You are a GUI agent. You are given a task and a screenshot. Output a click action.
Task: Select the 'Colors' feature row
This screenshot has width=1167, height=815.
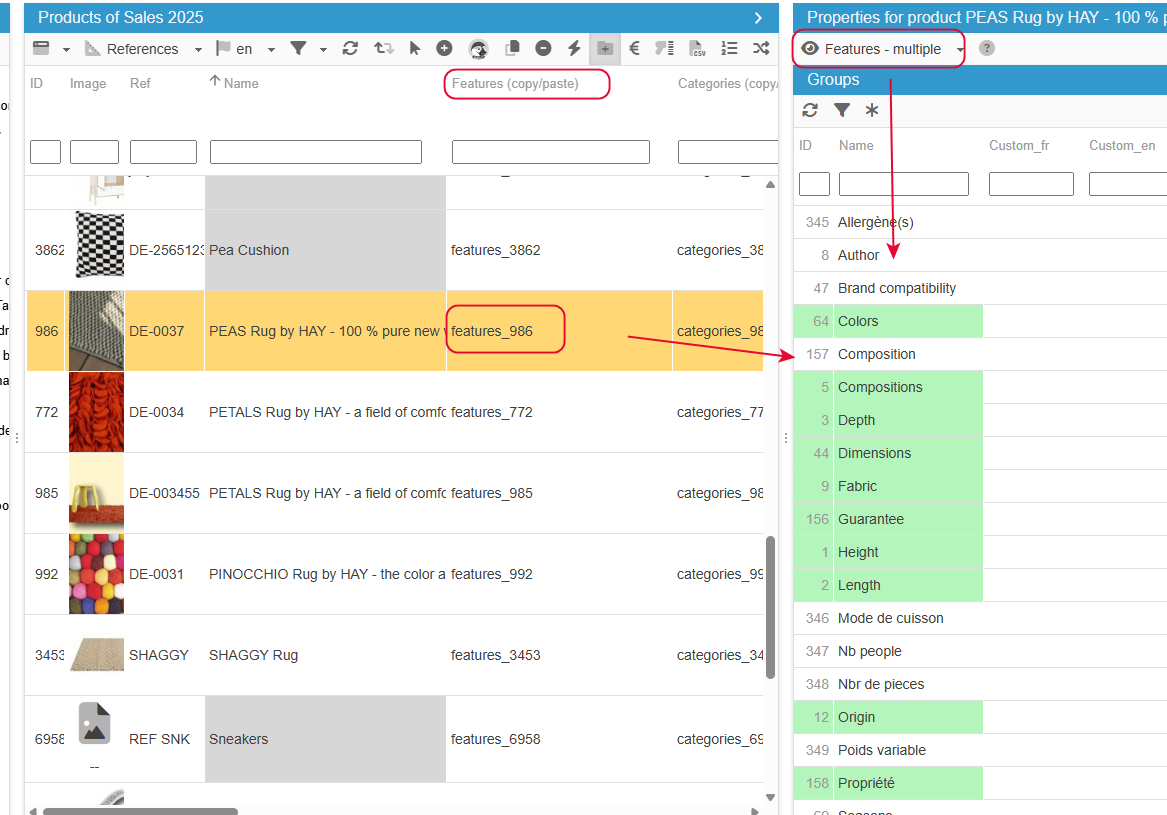click(x=980, y=321)
